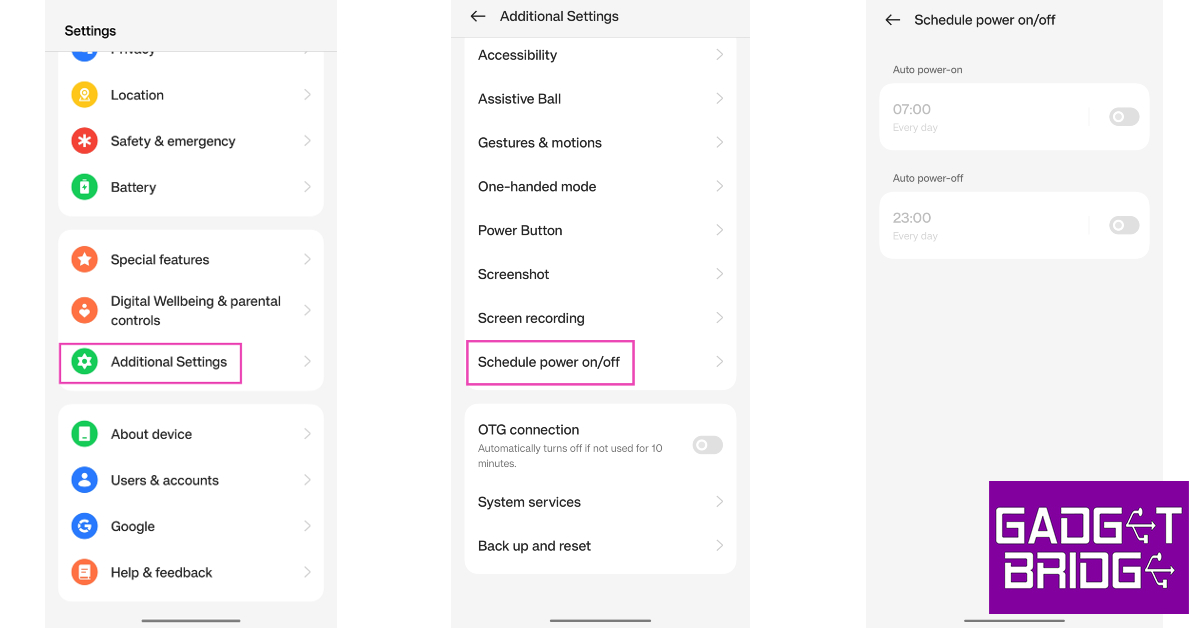Tap the orange Special features star icon

[x=84, y=259]
